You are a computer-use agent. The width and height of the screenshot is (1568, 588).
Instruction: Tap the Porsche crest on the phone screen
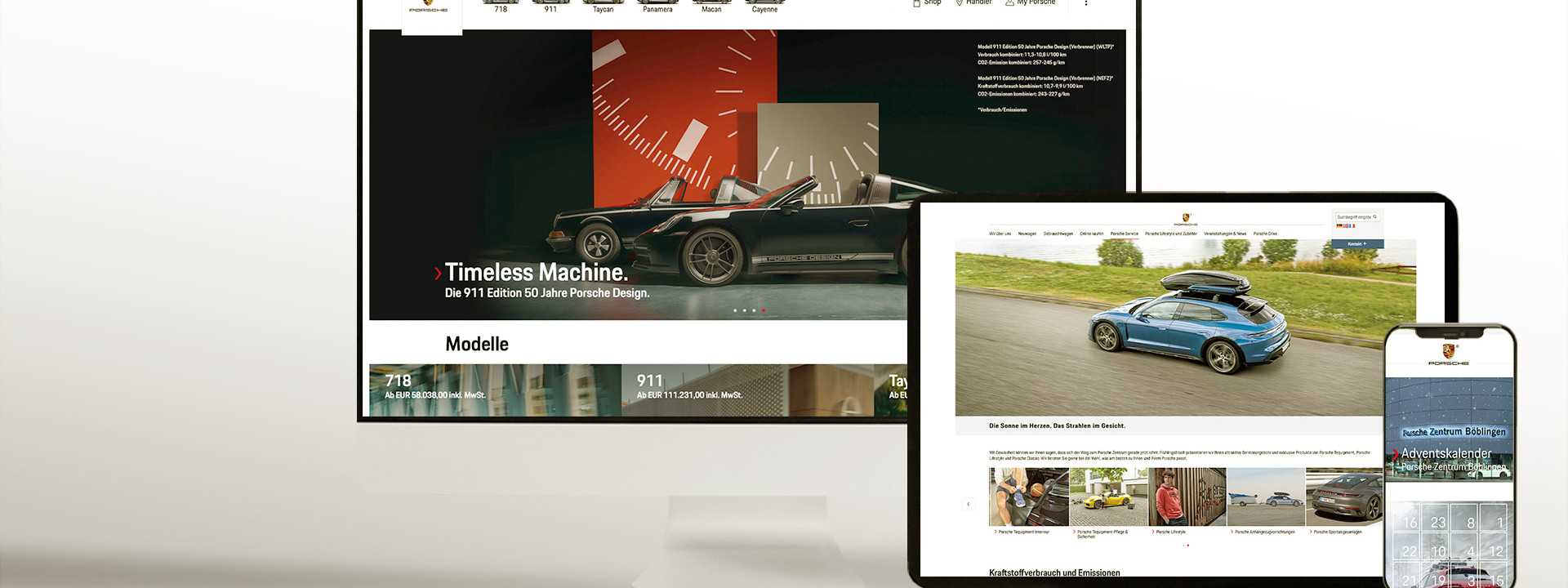click(x=1448, y=353)
